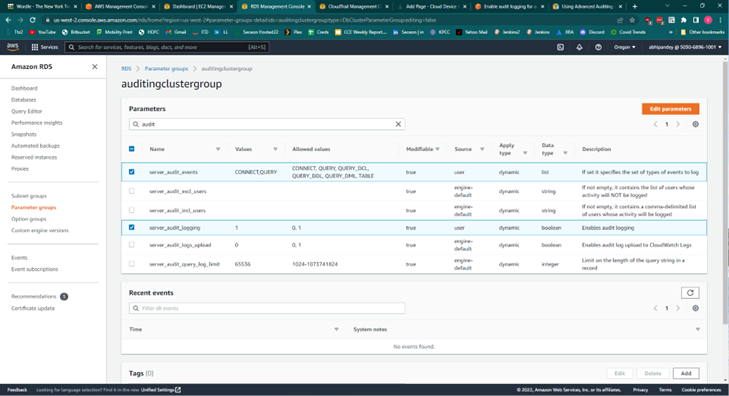Image resolution: width=729 pixels, height=396 pixels.
Task: Check server_audit_logs_upload row checkbox
Action: point(132,244)
